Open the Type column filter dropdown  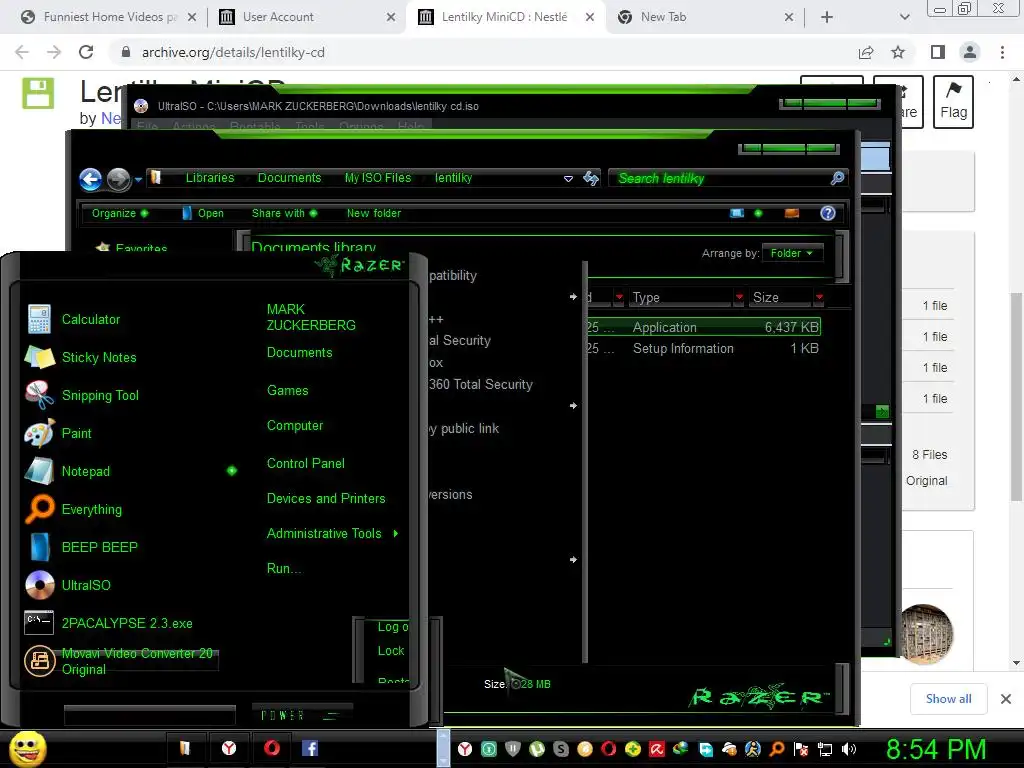click(x=739, y=297)
